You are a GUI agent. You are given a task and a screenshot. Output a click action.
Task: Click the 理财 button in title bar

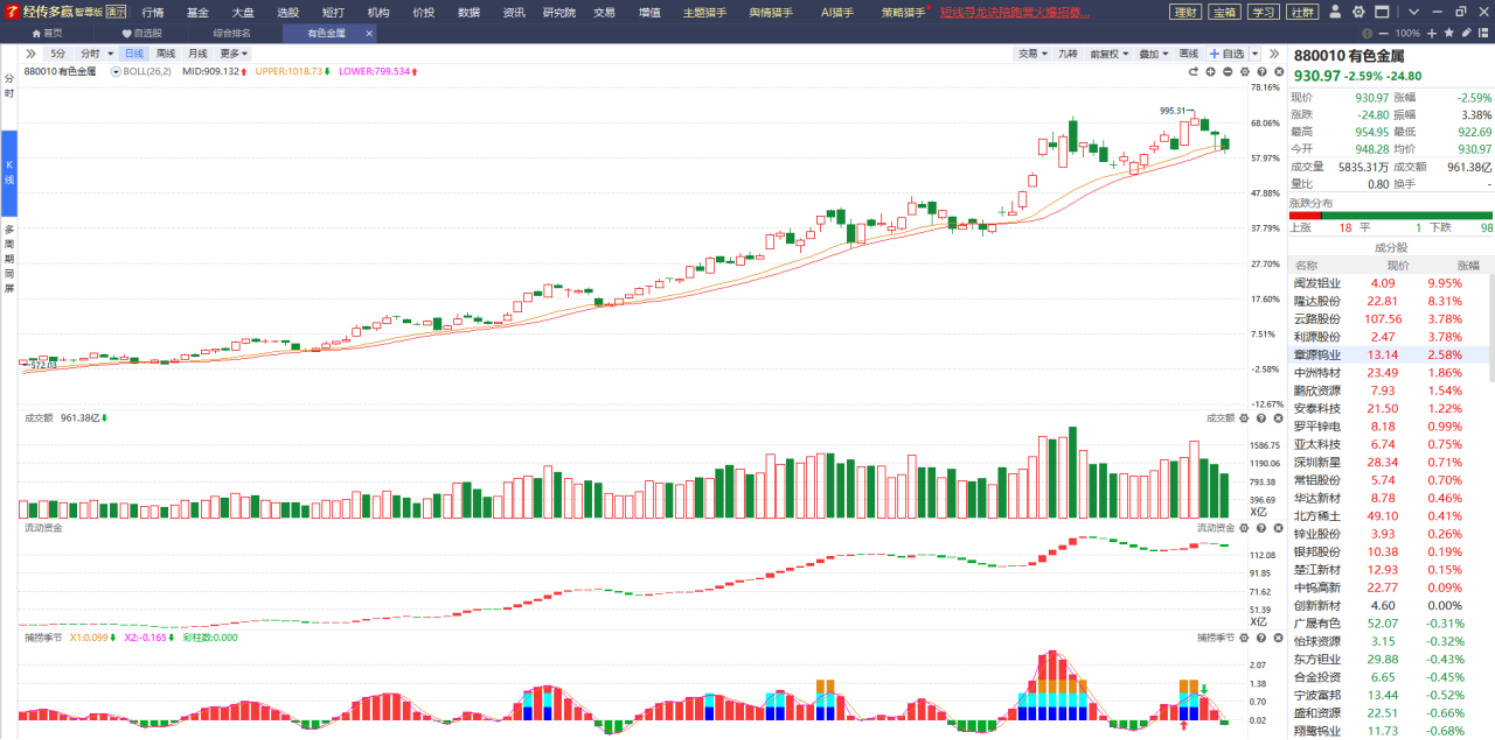point(1185,12)
